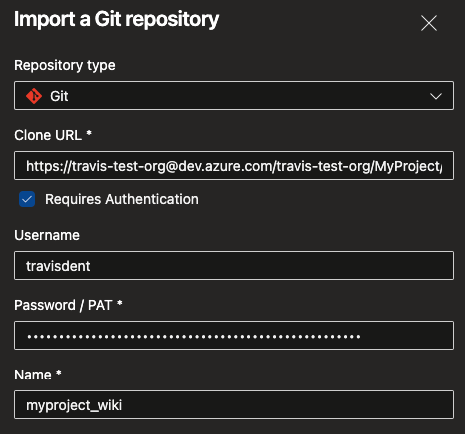Close the Import a Git repository dialog
This screenshot has width=465, height=434.
click(x=429, y=23)
